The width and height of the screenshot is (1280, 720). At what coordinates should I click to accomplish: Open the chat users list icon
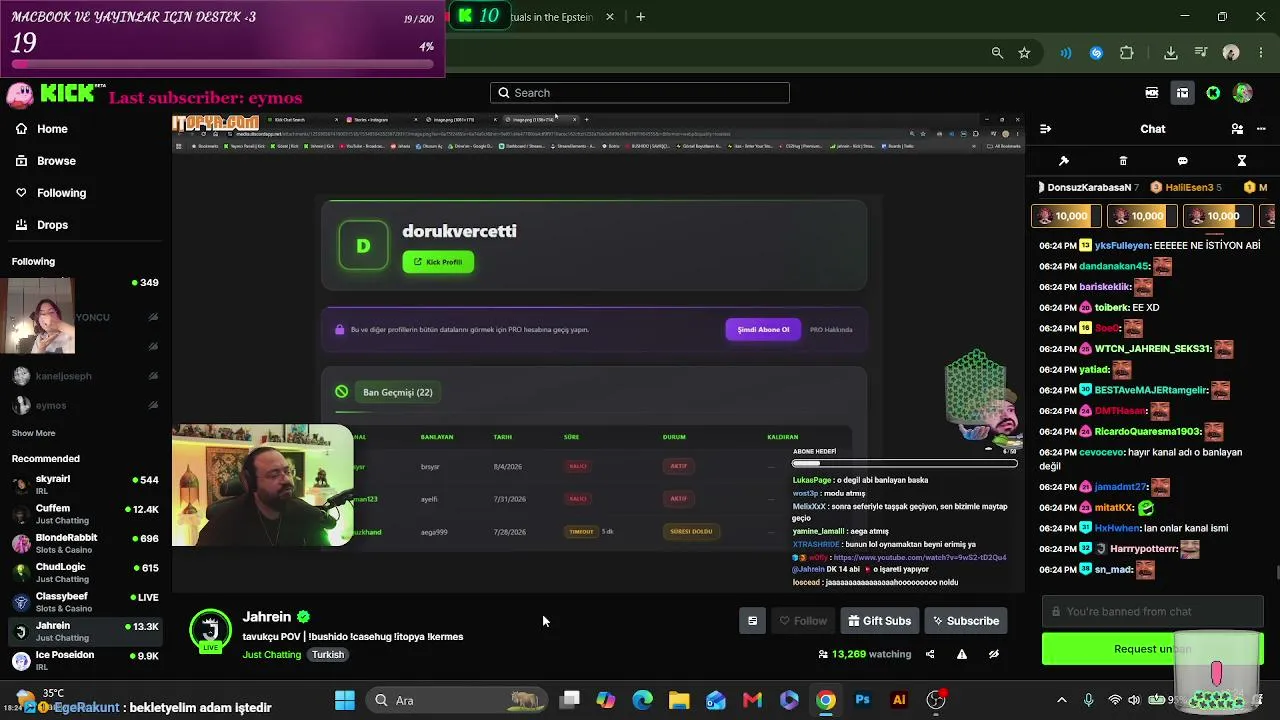point(1237,129)
